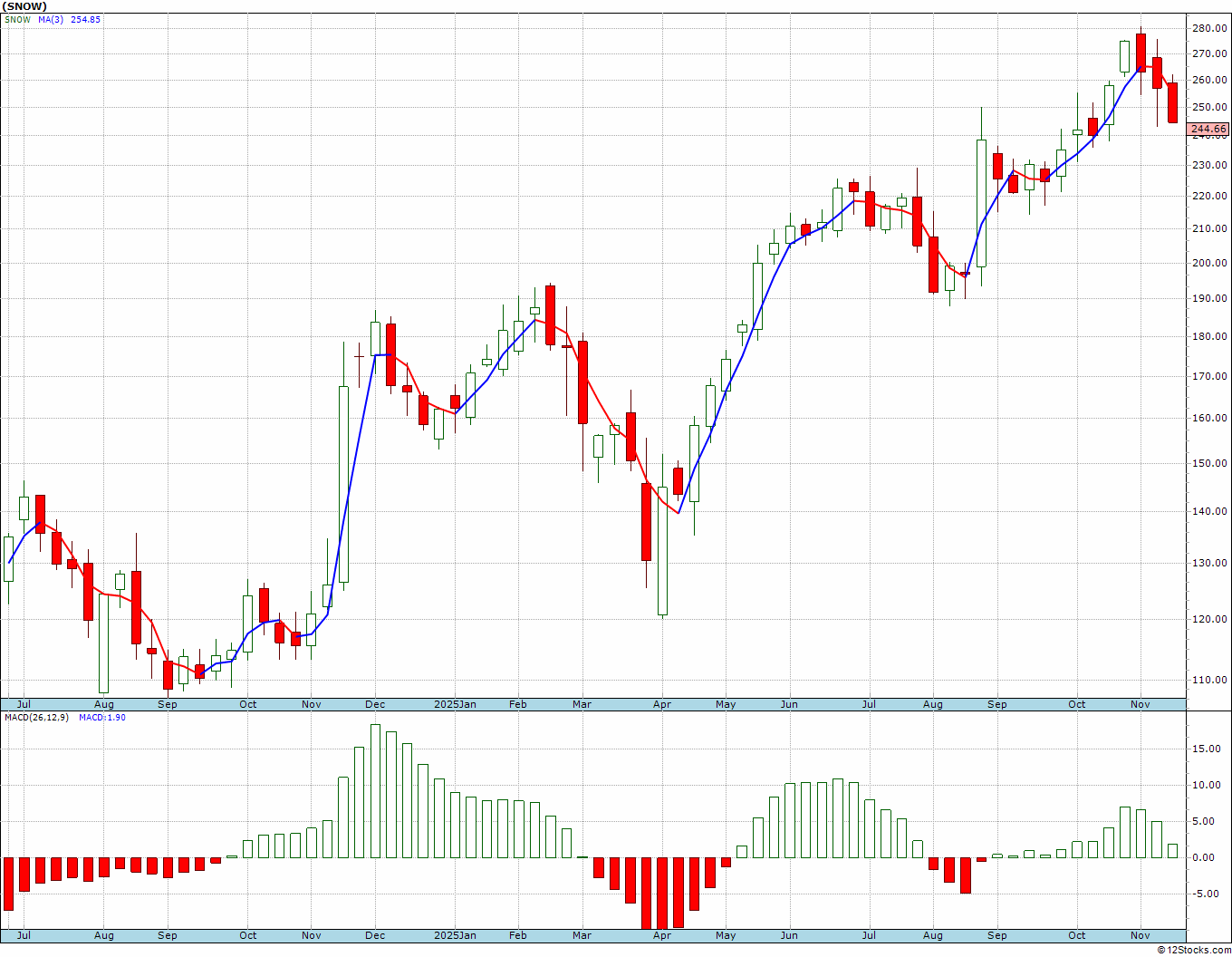Click the (SNOW) chart title
The image size is (1232, 957).
(24, 6)
